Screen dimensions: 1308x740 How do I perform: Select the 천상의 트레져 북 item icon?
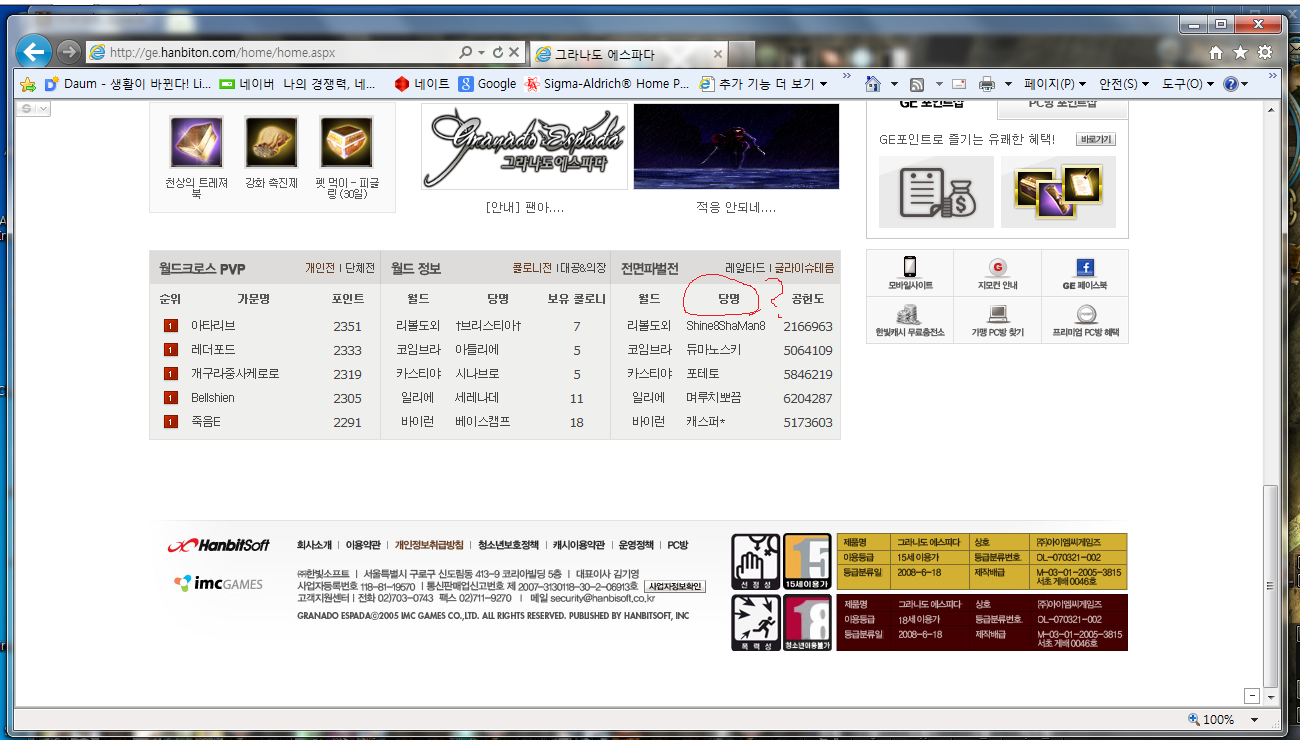click(x=196, y=142)
